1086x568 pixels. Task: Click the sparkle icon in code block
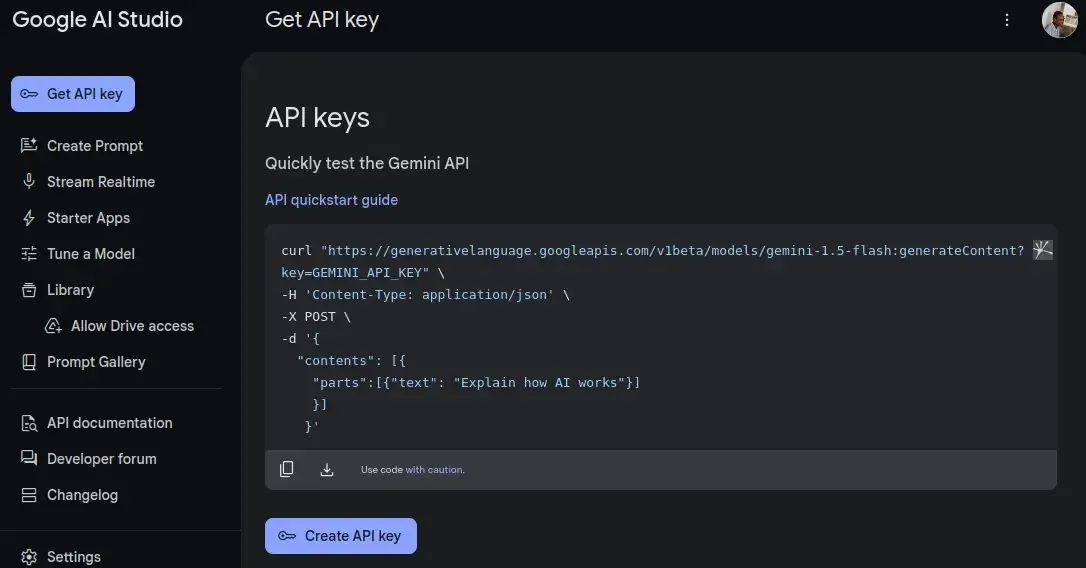1043,251
